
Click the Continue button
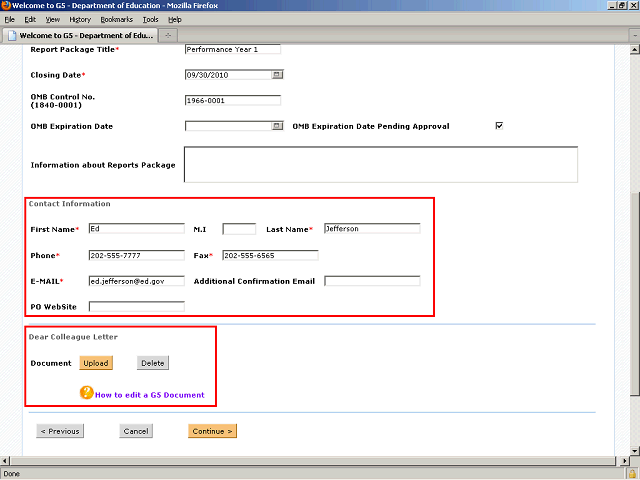pyautogui.click(x=212, y=431)
